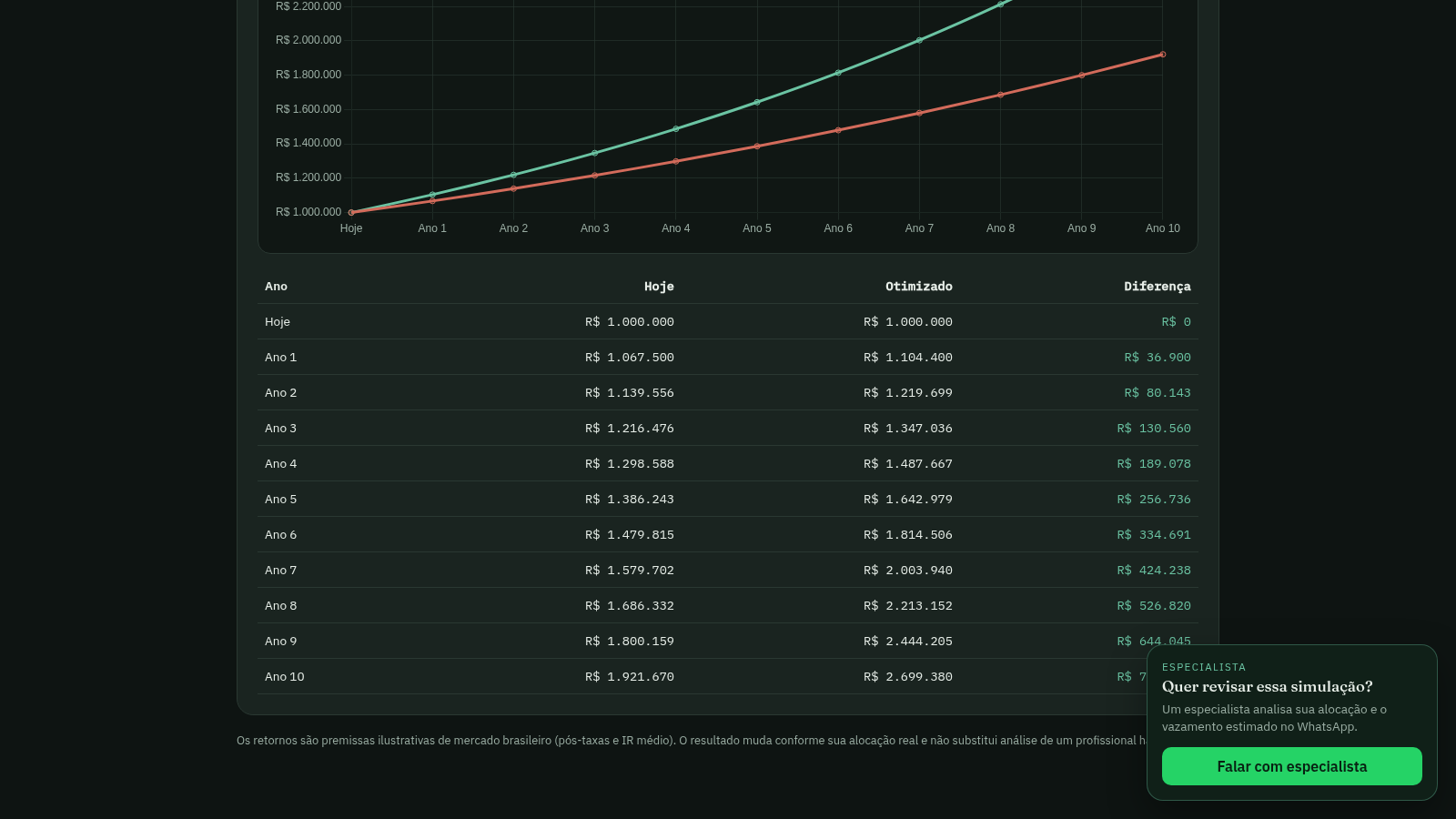Viewport: 1456px width, 819px height.
Task: Click the R$ 80.143 difference value
Action: tap(1158, 392)
